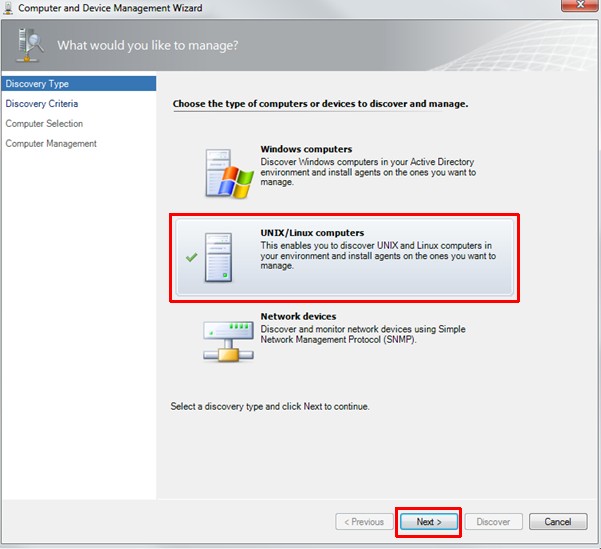
Task: Click the UNIX/Linux computers server icon
Action: 218,257
